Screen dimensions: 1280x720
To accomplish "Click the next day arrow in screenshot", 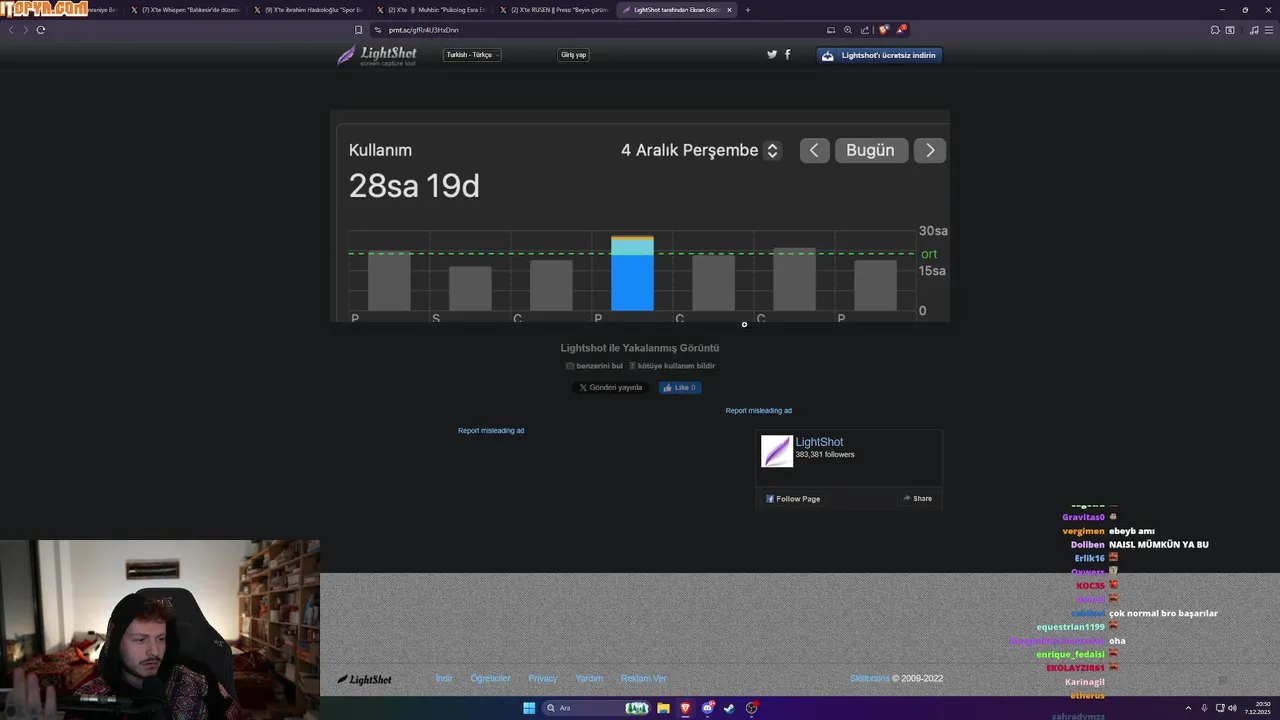I will click(x=930, y=150).
